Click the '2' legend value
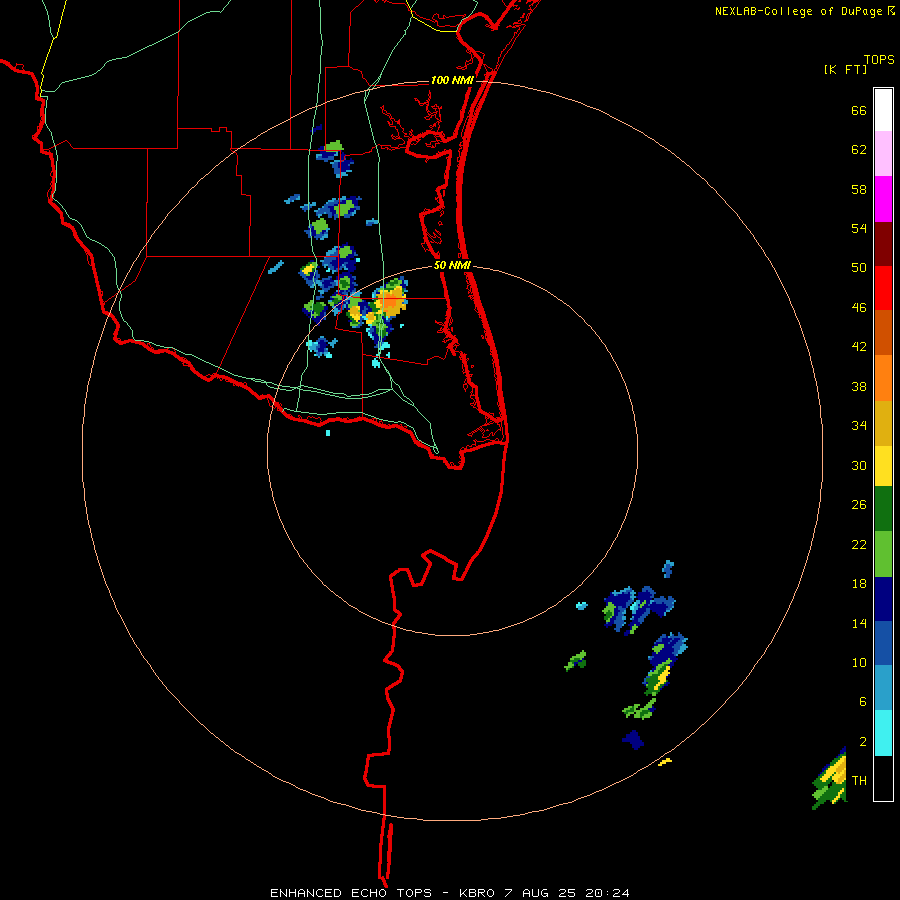Screen dimensions: 900x900 click(x=862, y=742)
